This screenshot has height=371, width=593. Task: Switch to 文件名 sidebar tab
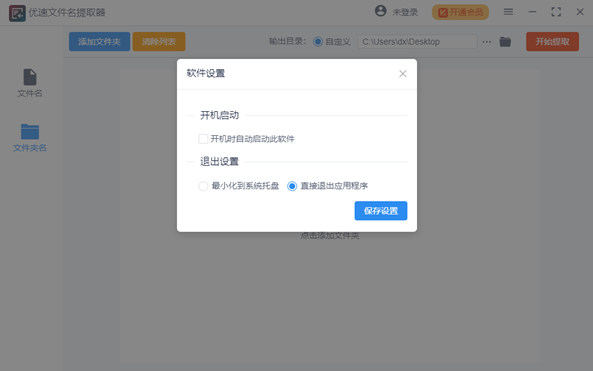(x=30, y=83)
